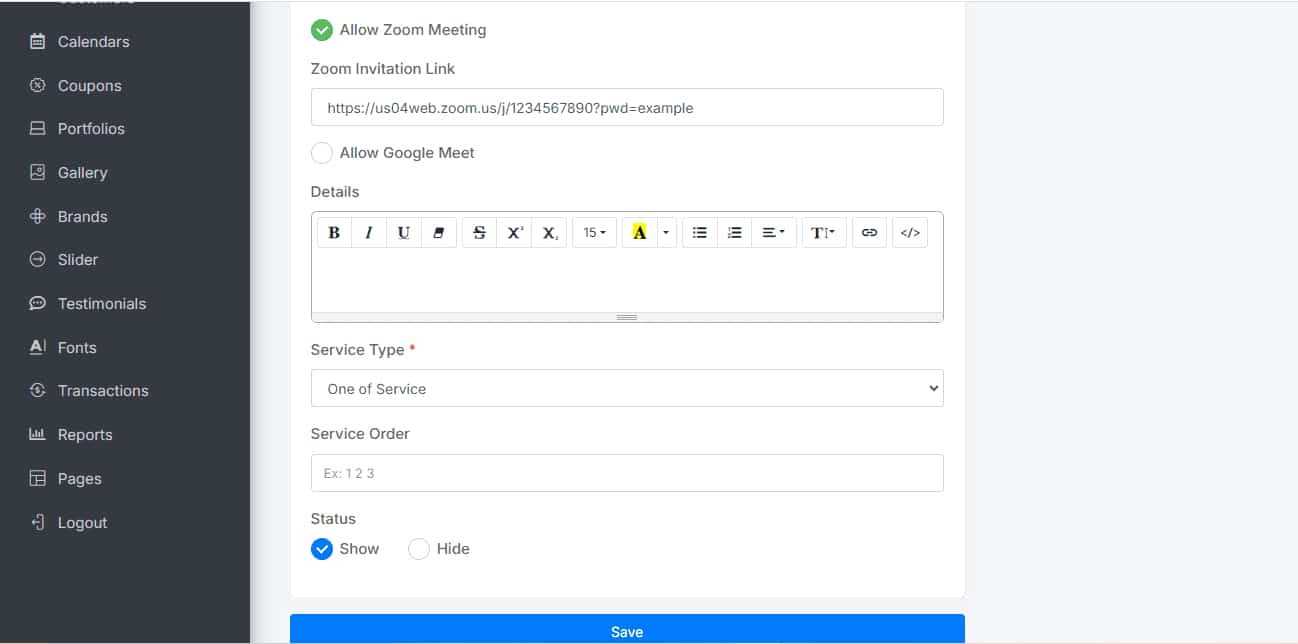The width and height of the screenshot is (1298, 644).
Task: Apply italic formatting in Details editor
Action: point(369,233)
